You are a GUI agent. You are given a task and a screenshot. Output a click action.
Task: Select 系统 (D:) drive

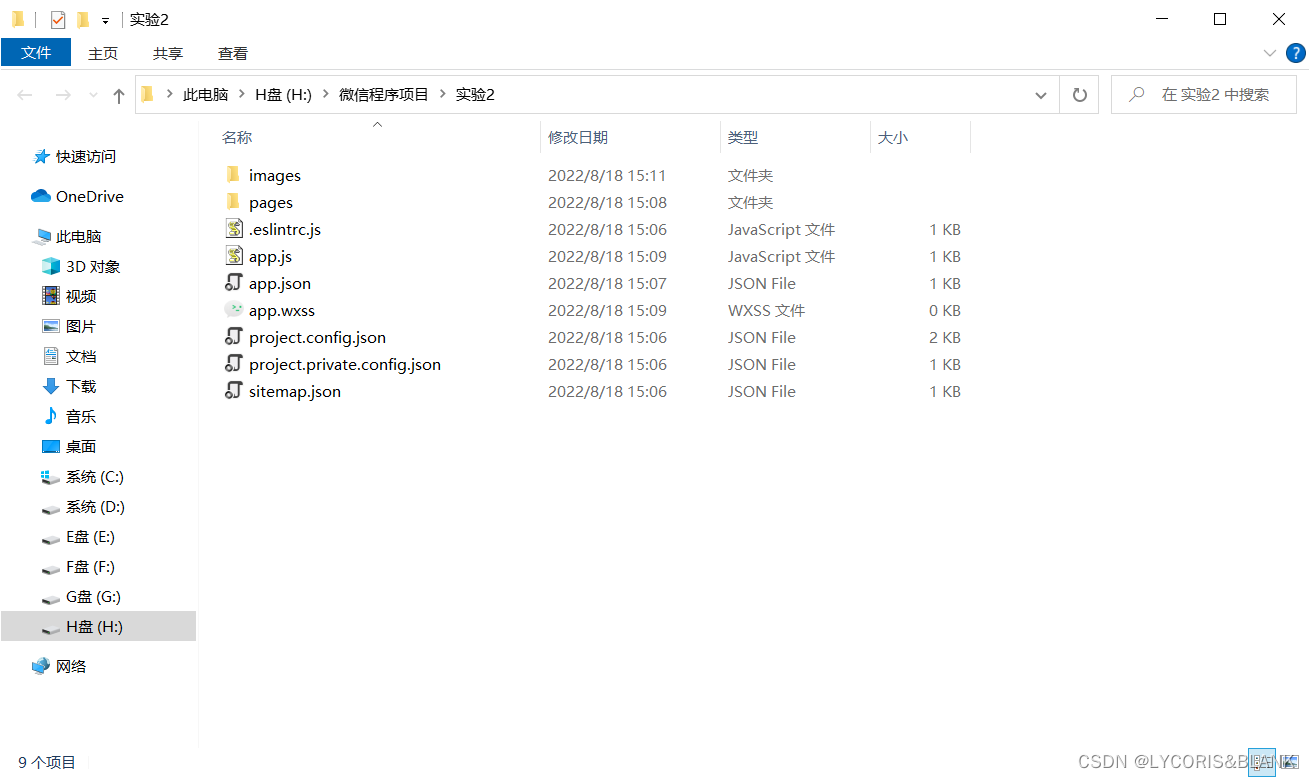[x=83, y=506]
